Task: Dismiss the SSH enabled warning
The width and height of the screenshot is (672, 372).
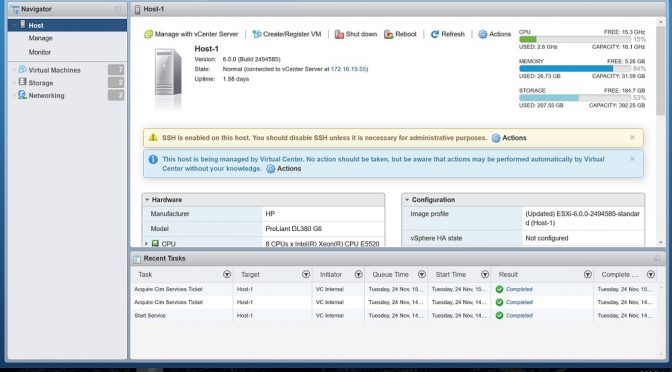Action: click(x=632, y=138)
